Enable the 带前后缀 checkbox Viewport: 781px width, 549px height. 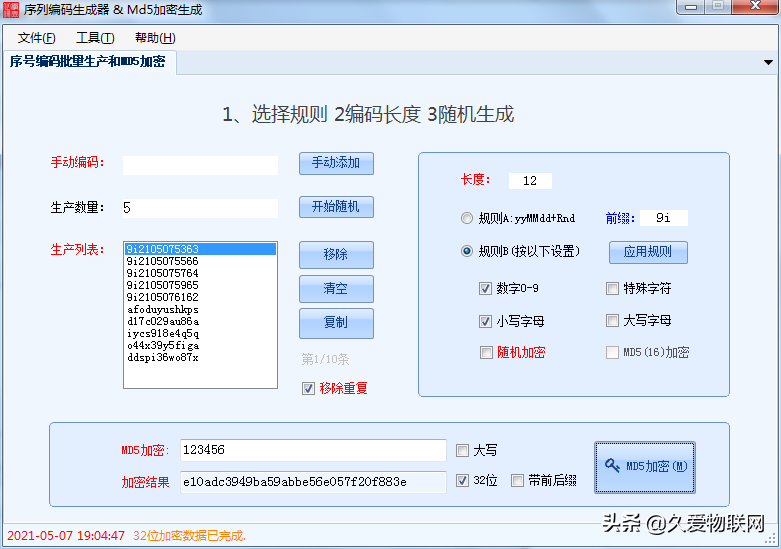pos(518,481)
